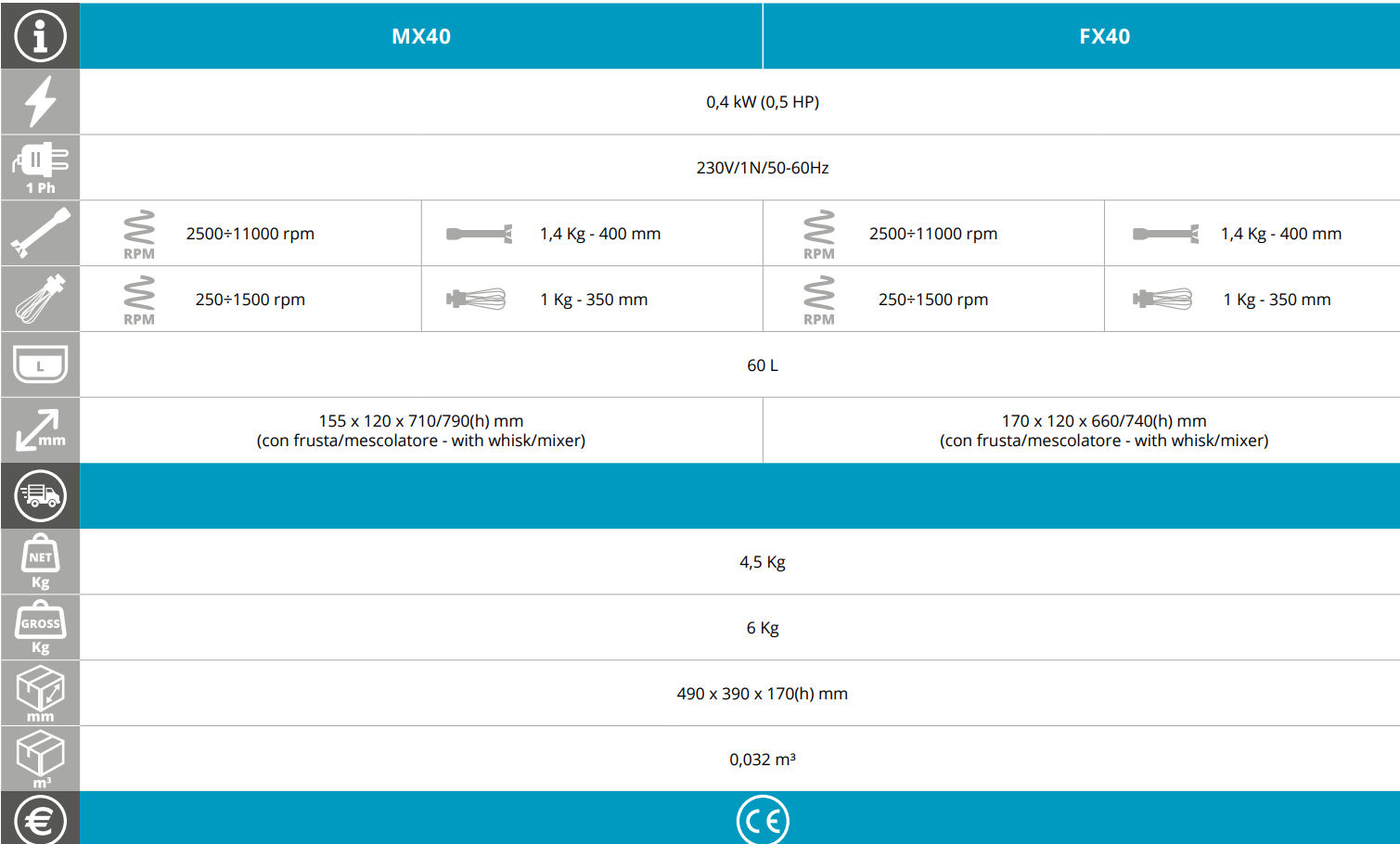
Task: Click the 230V/1N/50-60Hz voltage value
Action: pos(763,168)
